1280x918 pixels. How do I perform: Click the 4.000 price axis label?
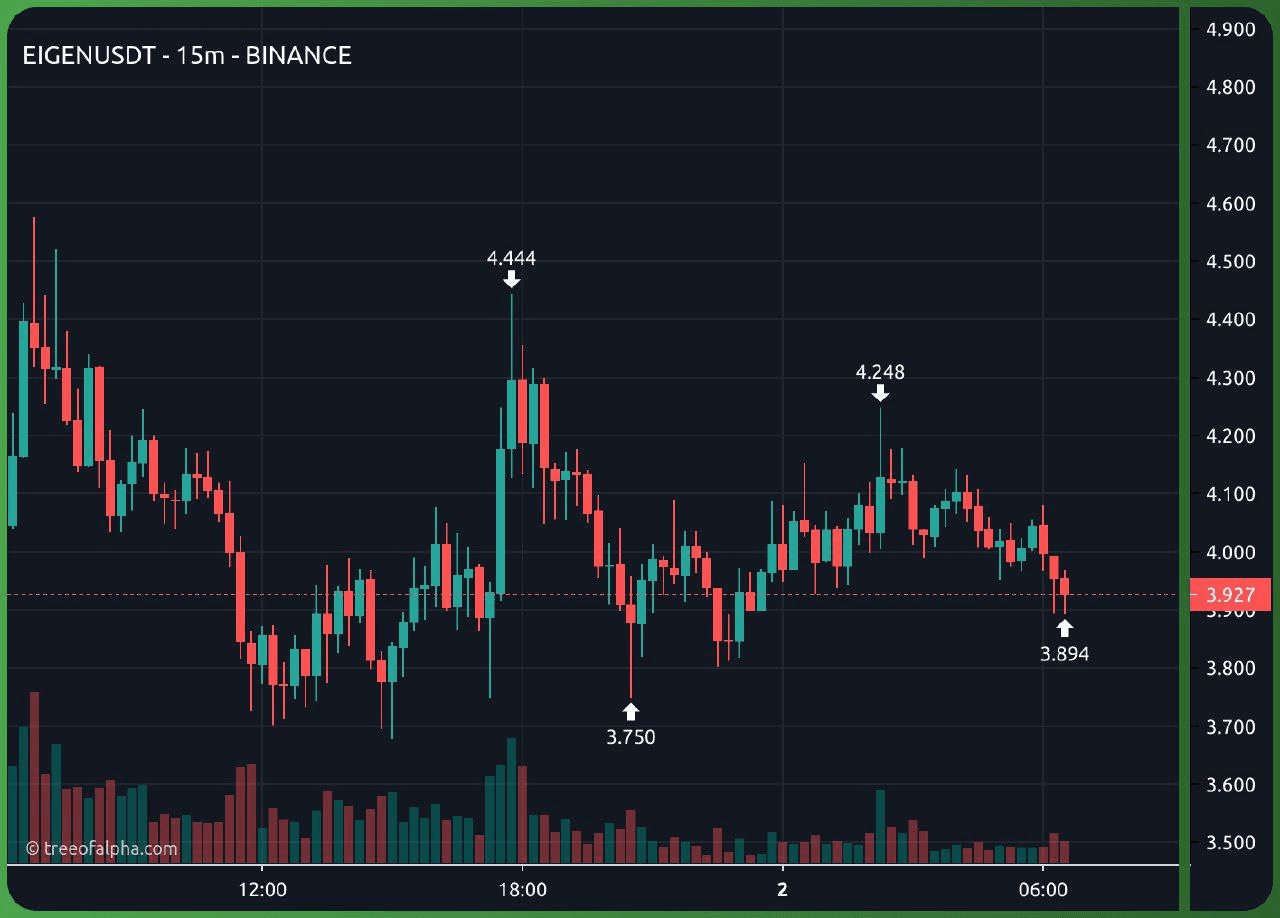click(x=1231, y=552)
